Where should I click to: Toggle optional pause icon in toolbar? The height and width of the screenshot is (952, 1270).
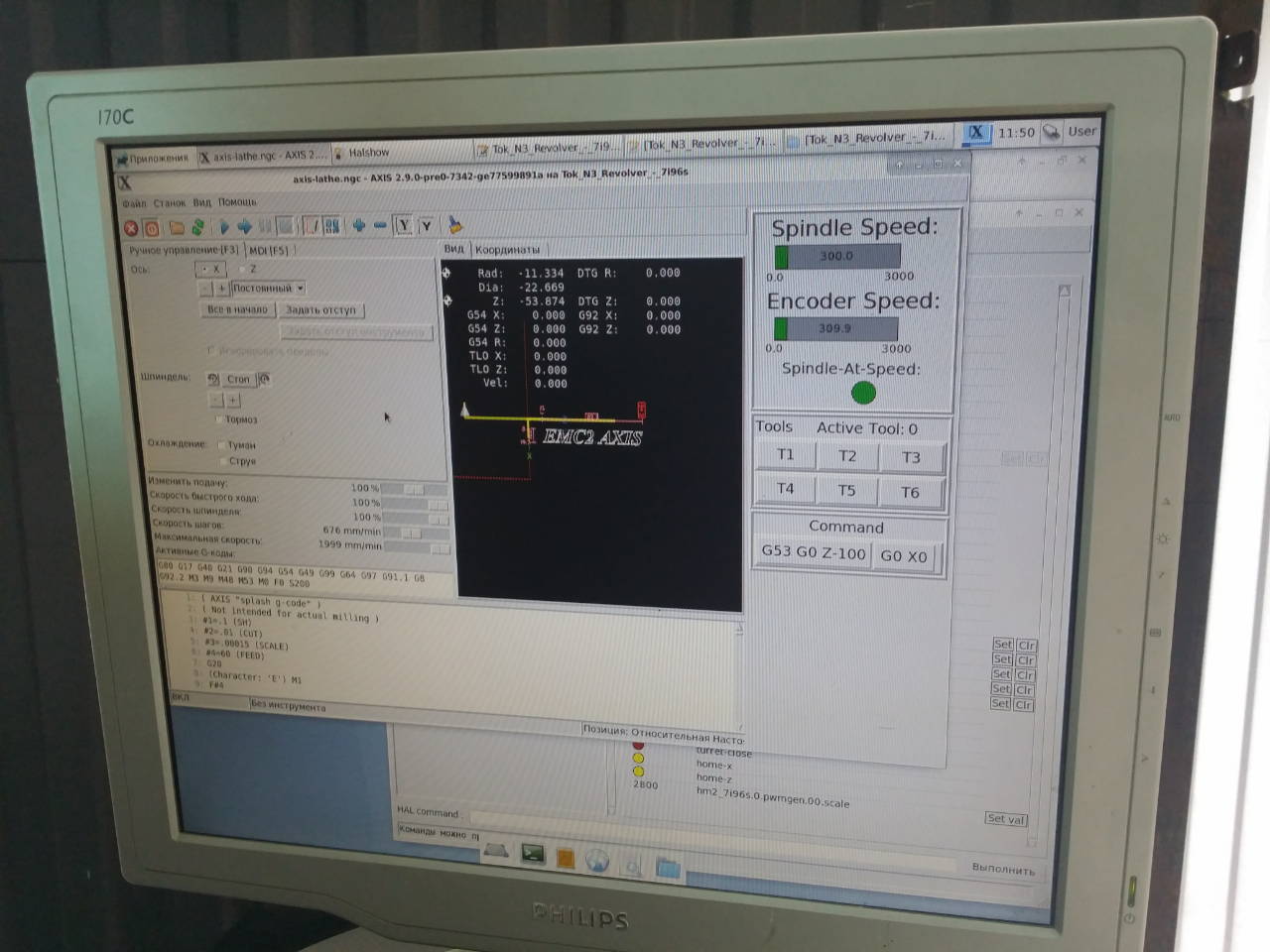(x=331, y=226)
